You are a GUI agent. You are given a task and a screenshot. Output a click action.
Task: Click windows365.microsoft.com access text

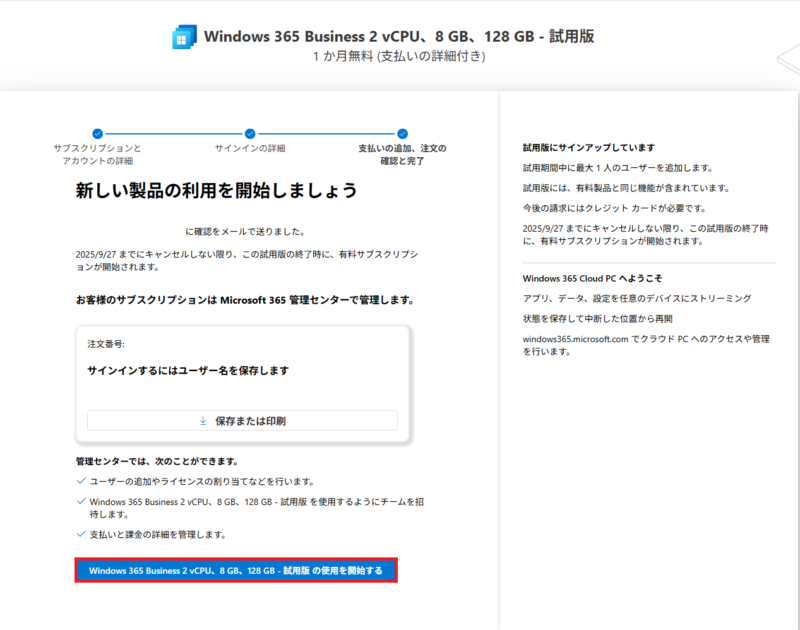[x=646, y=345]
